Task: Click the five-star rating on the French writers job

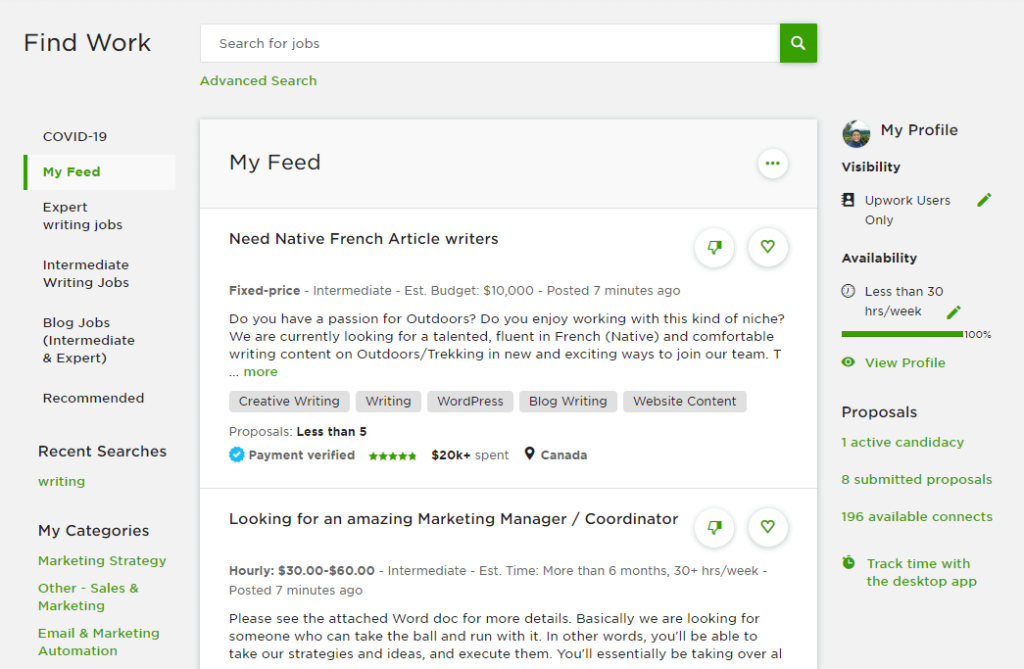Action: (x=392, y=454)
